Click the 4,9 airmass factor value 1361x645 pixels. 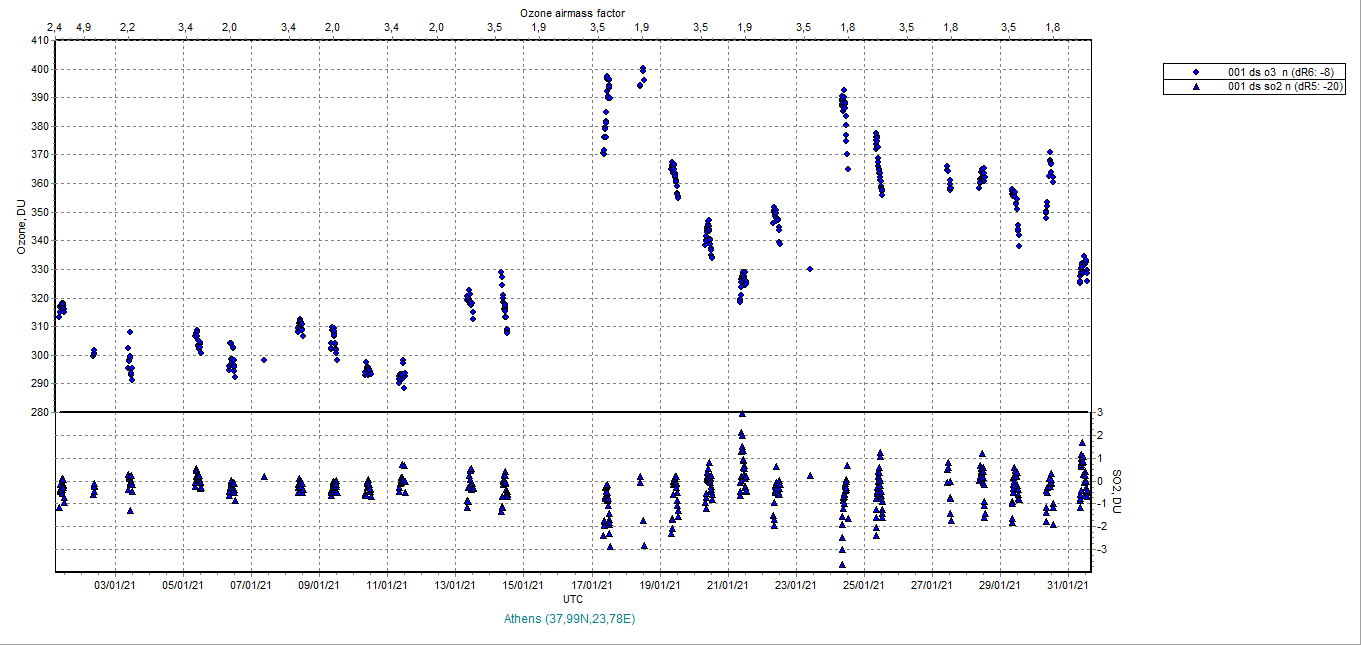click(x=84, y=26)
